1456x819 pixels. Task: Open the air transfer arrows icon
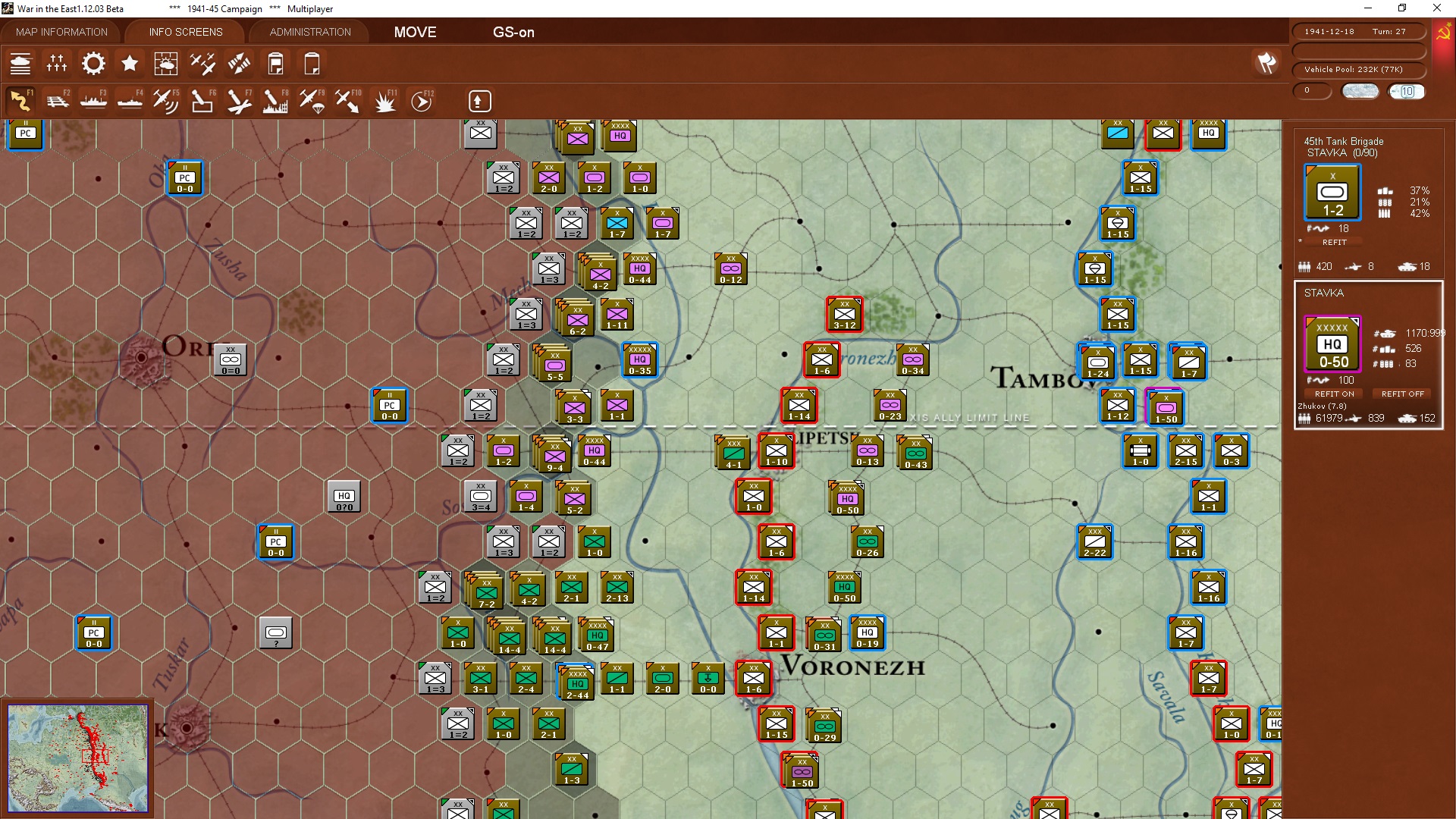pyautogui.click(x=239, y=64)
